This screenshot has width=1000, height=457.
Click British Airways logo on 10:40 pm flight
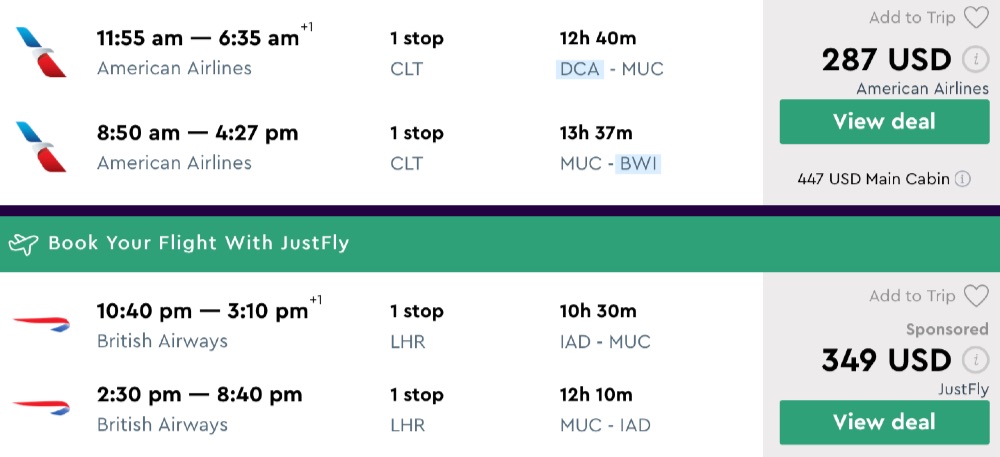click(x=41, y=325)
